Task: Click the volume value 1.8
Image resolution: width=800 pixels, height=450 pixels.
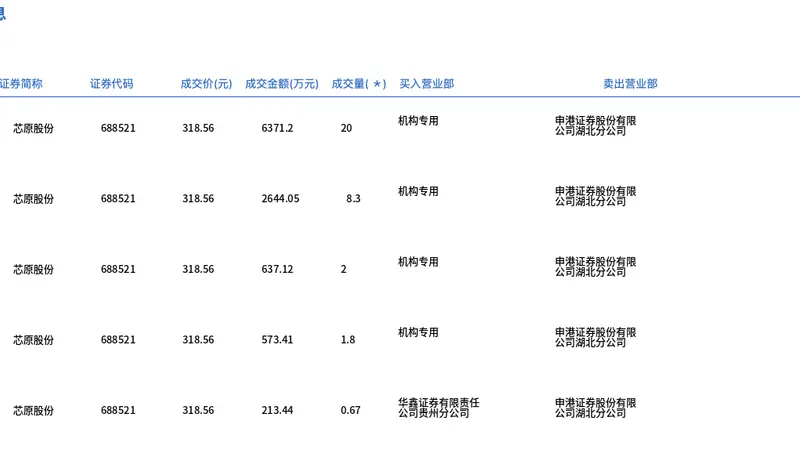Action: (x=348, y=339)
